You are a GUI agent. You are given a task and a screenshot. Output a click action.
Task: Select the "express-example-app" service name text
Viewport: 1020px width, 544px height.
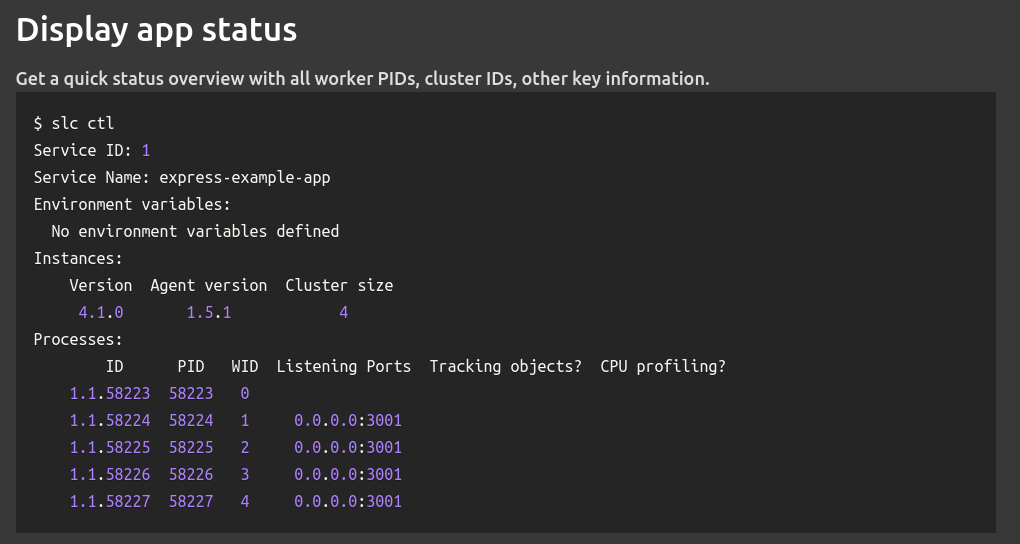click(245, 177)
